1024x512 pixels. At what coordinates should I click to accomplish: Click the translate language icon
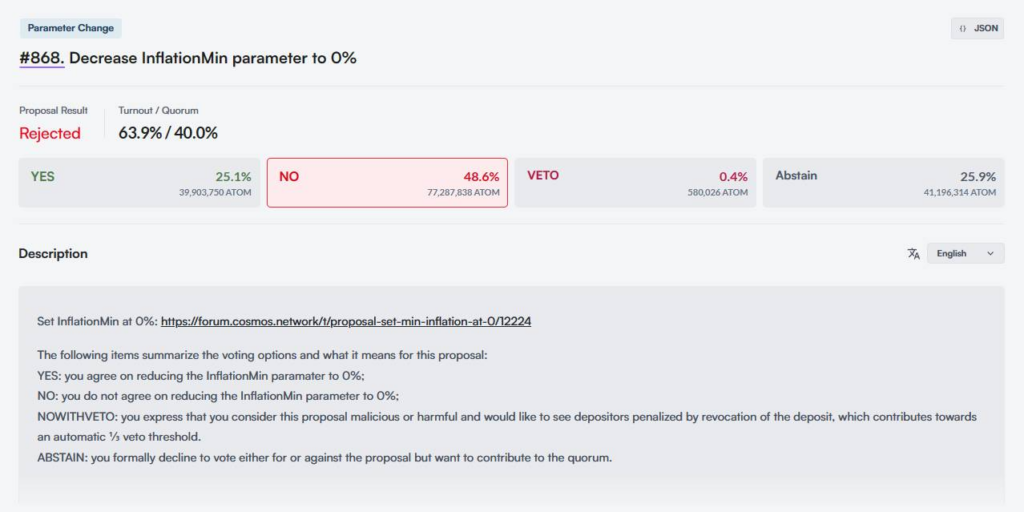(x=913, y=253)
